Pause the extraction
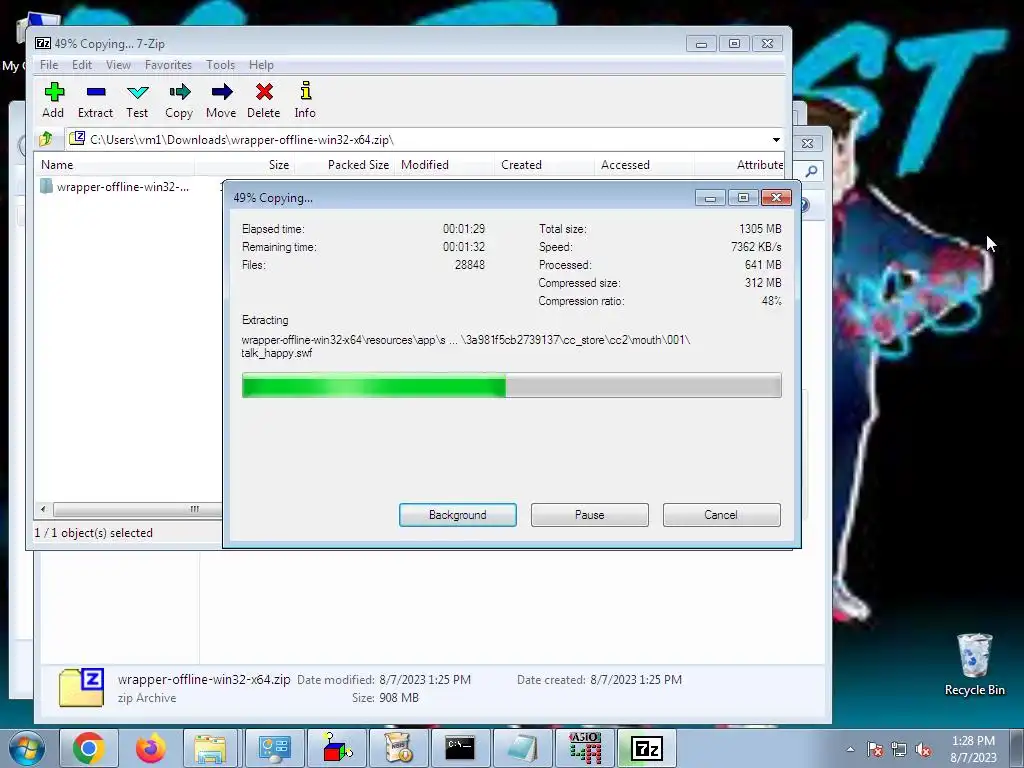1024x768 pixels. pos(590,515)
